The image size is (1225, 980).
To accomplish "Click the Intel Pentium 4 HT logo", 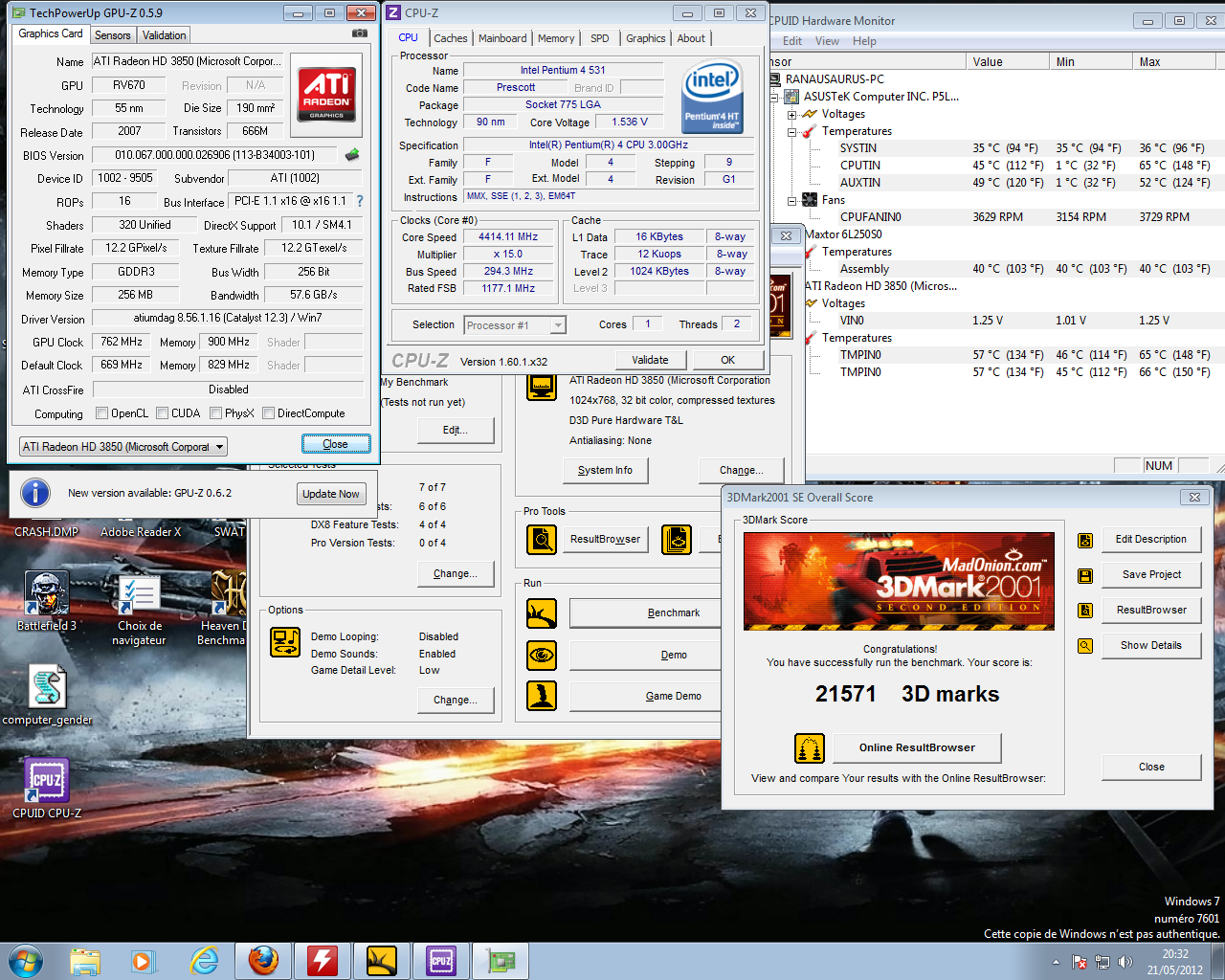I will (x=712, y=98).
